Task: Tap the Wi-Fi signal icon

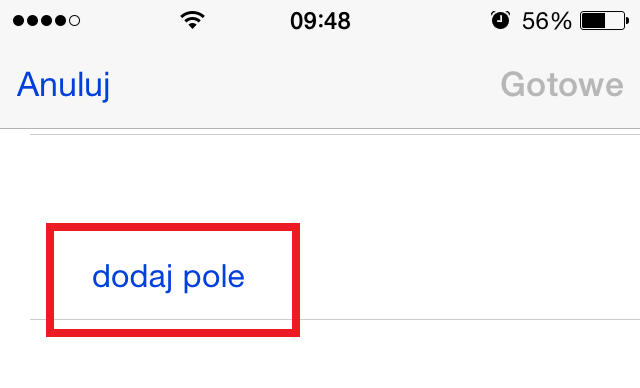Action: pos(192,20)
